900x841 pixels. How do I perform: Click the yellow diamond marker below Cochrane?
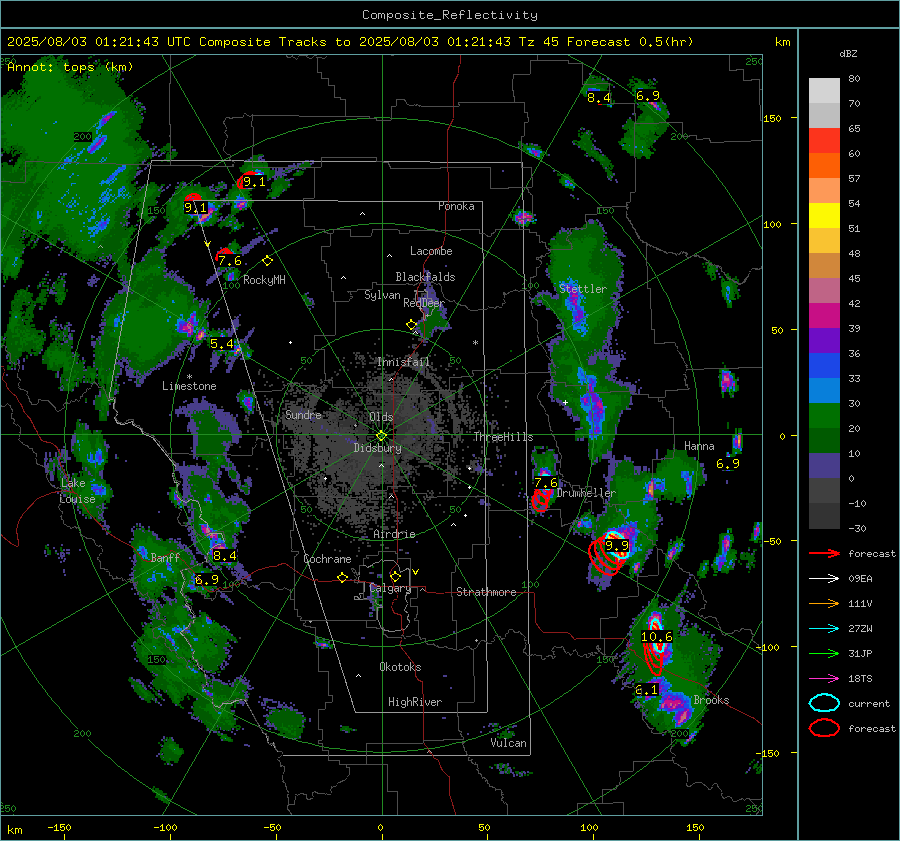[x=343, y=578]
